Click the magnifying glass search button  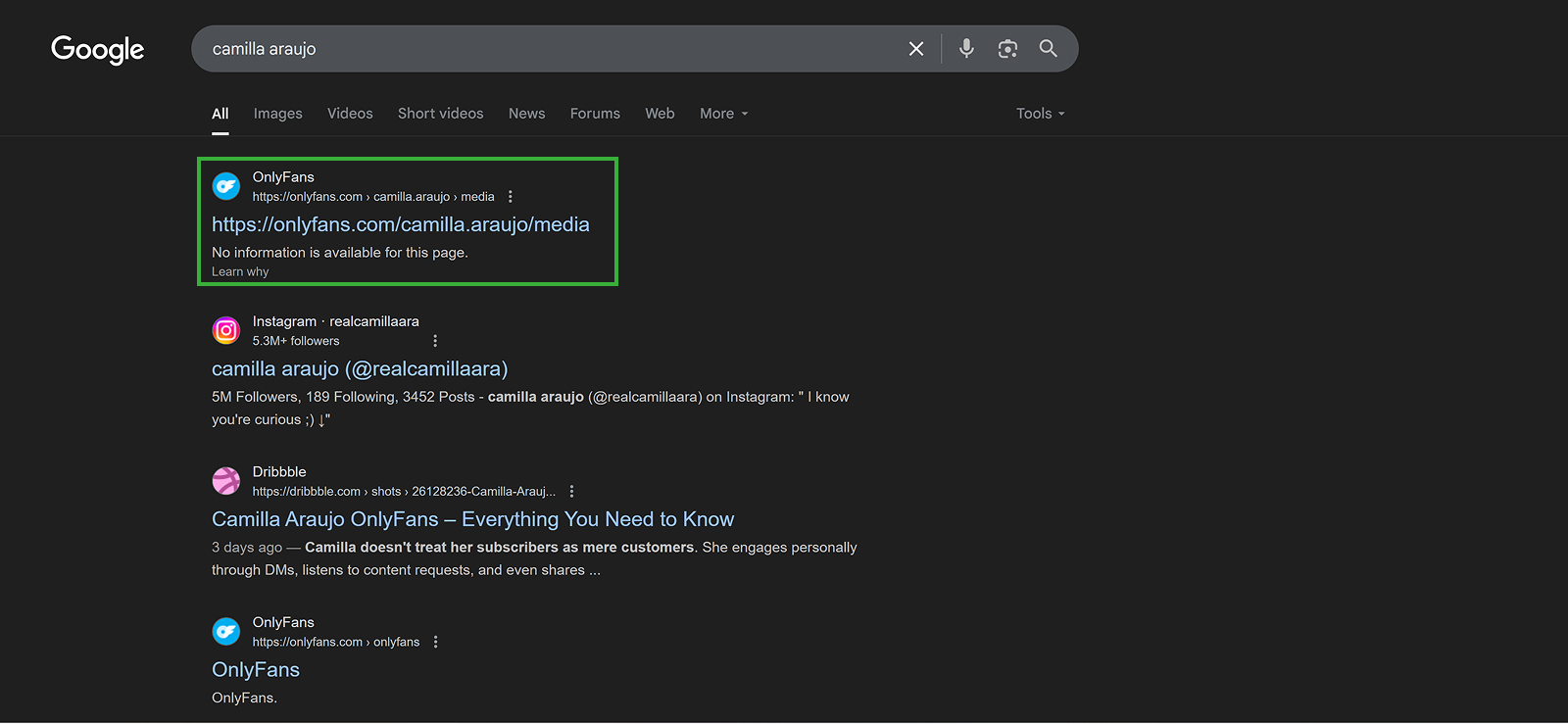(1048, 48)
